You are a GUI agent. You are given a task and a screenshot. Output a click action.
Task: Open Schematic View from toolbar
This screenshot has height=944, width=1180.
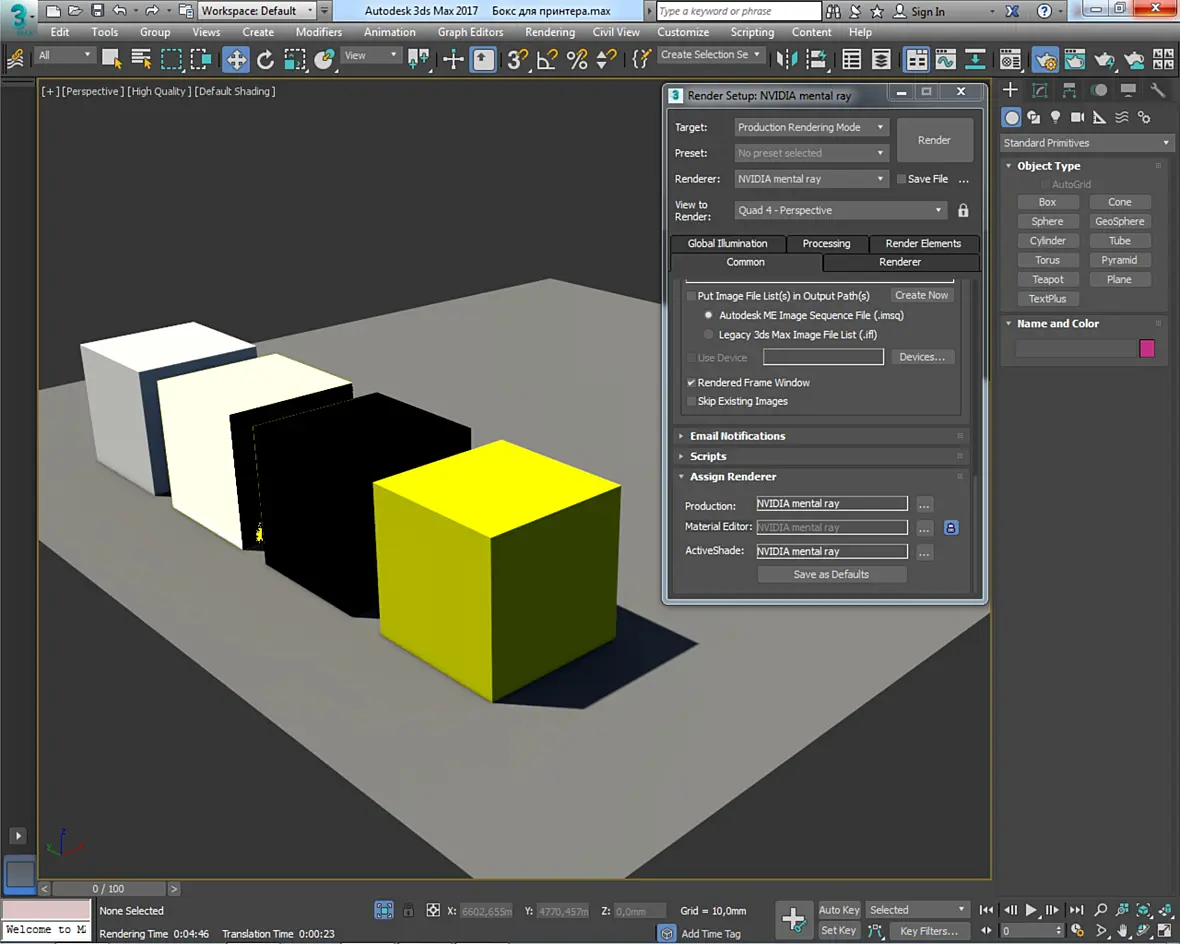975,59
